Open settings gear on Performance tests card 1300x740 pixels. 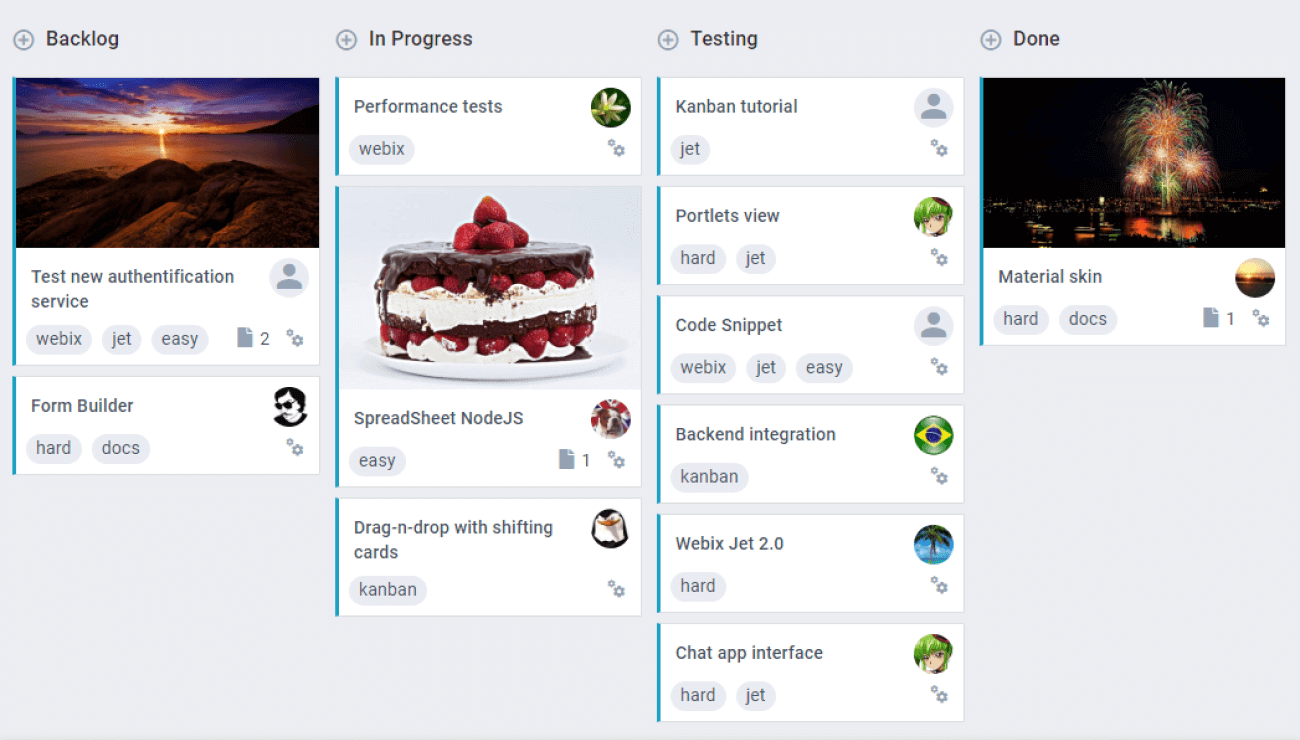point(617,148)
